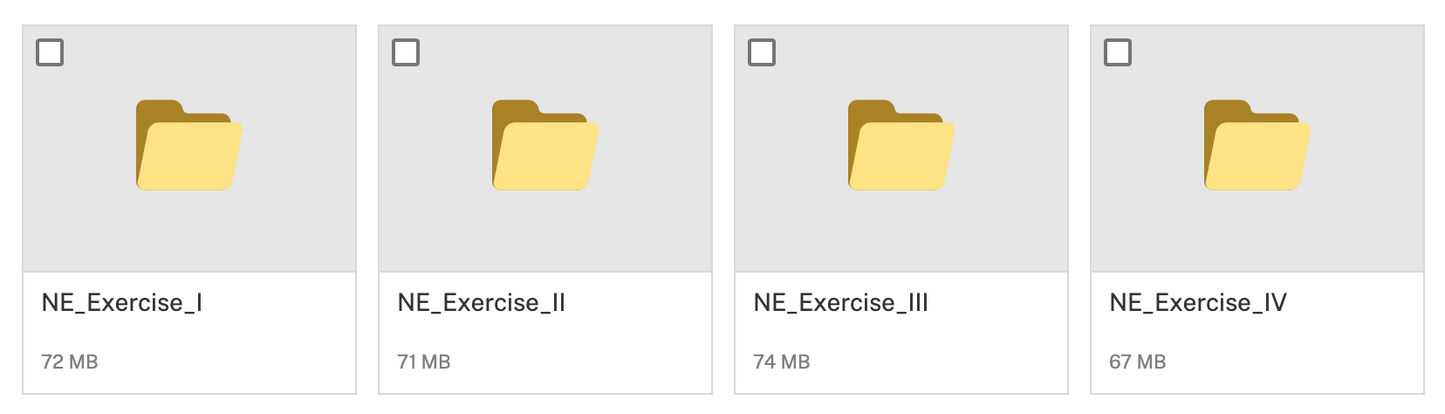
Task: Check the box for NE_Exercise_III
Action: coord(762,52)
